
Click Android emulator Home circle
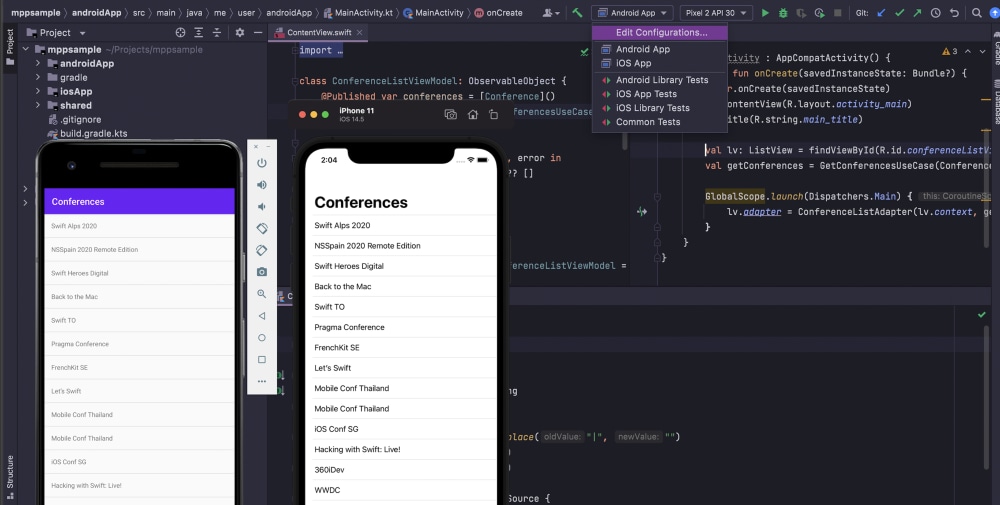[261, 337]
